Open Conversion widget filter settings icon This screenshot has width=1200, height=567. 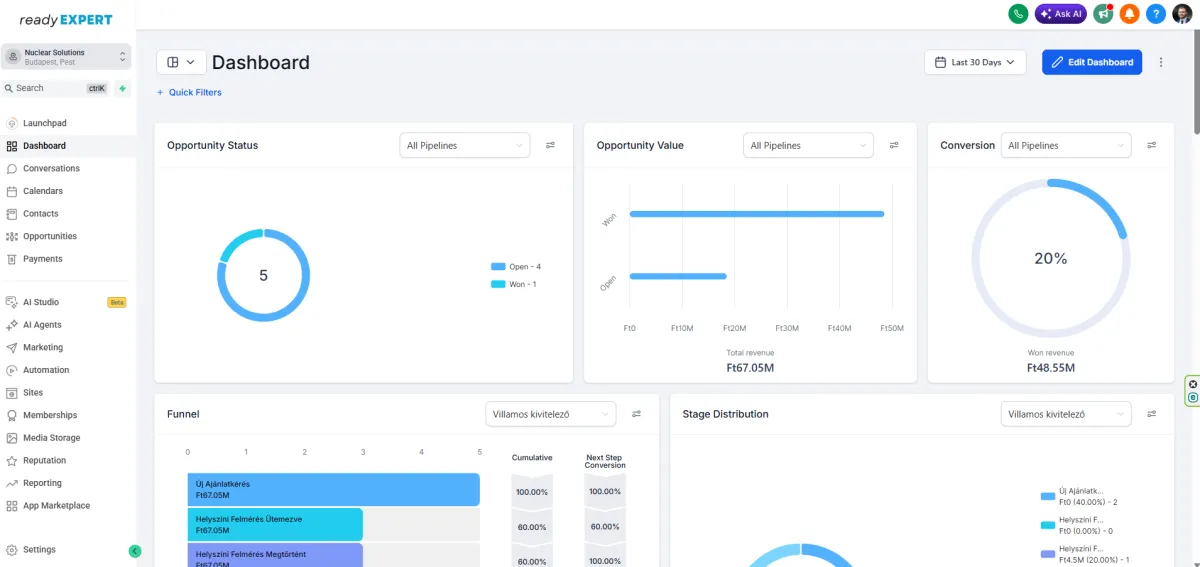(x=1152, y=146)
